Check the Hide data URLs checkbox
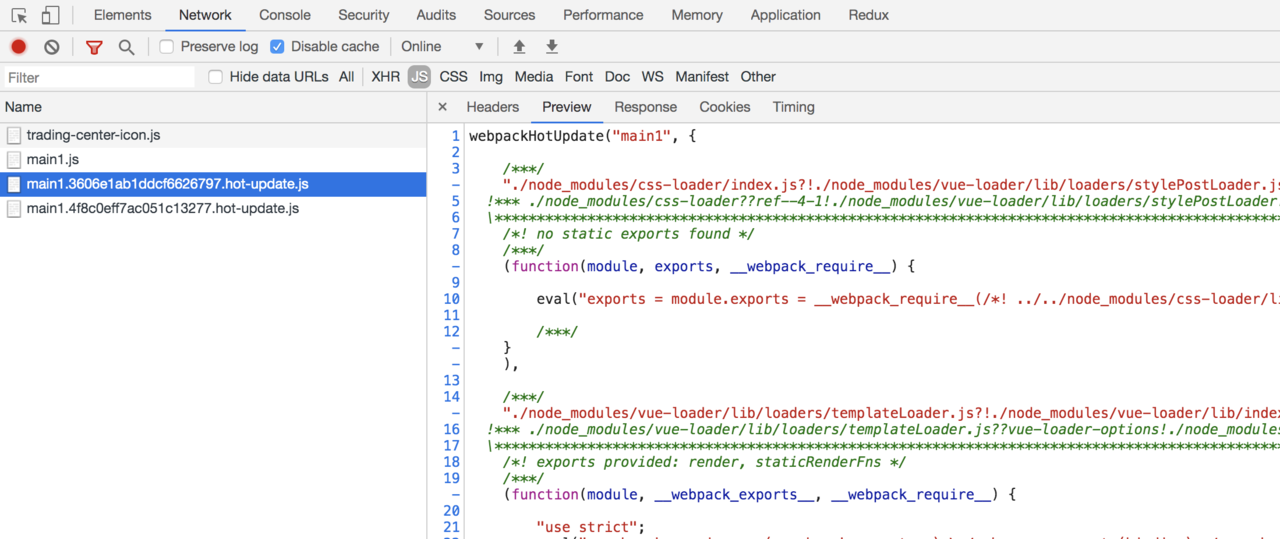This screenshot has height=539, width=1280. click(x=215, y=77)
